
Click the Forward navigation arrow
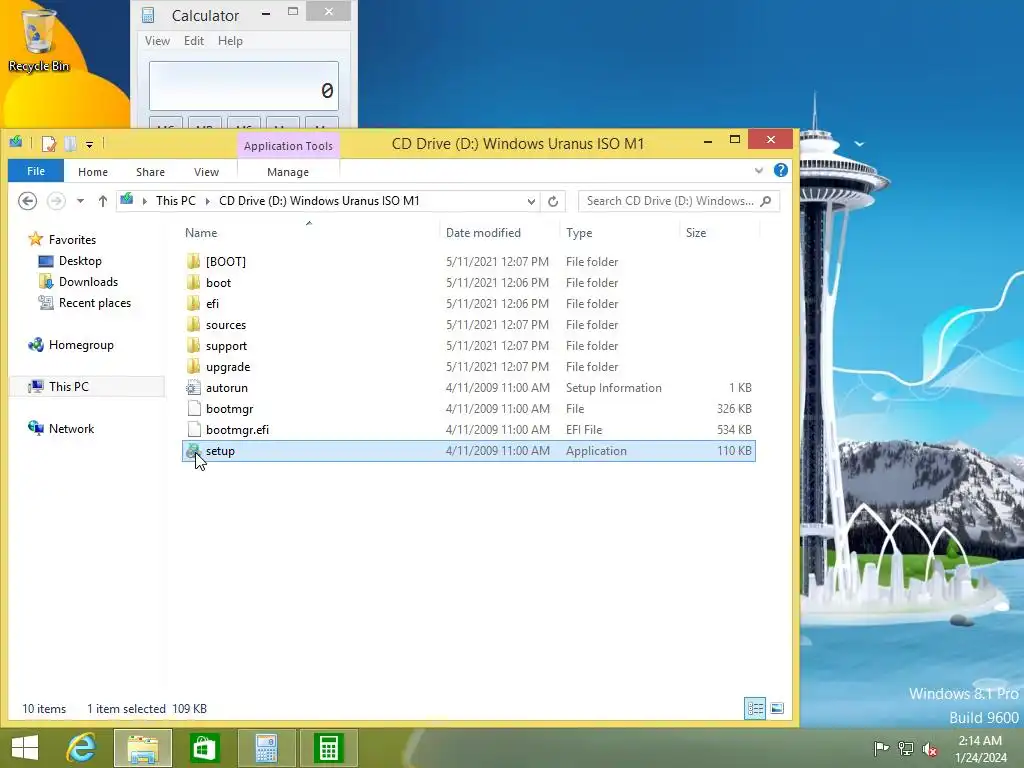[56, 201]
